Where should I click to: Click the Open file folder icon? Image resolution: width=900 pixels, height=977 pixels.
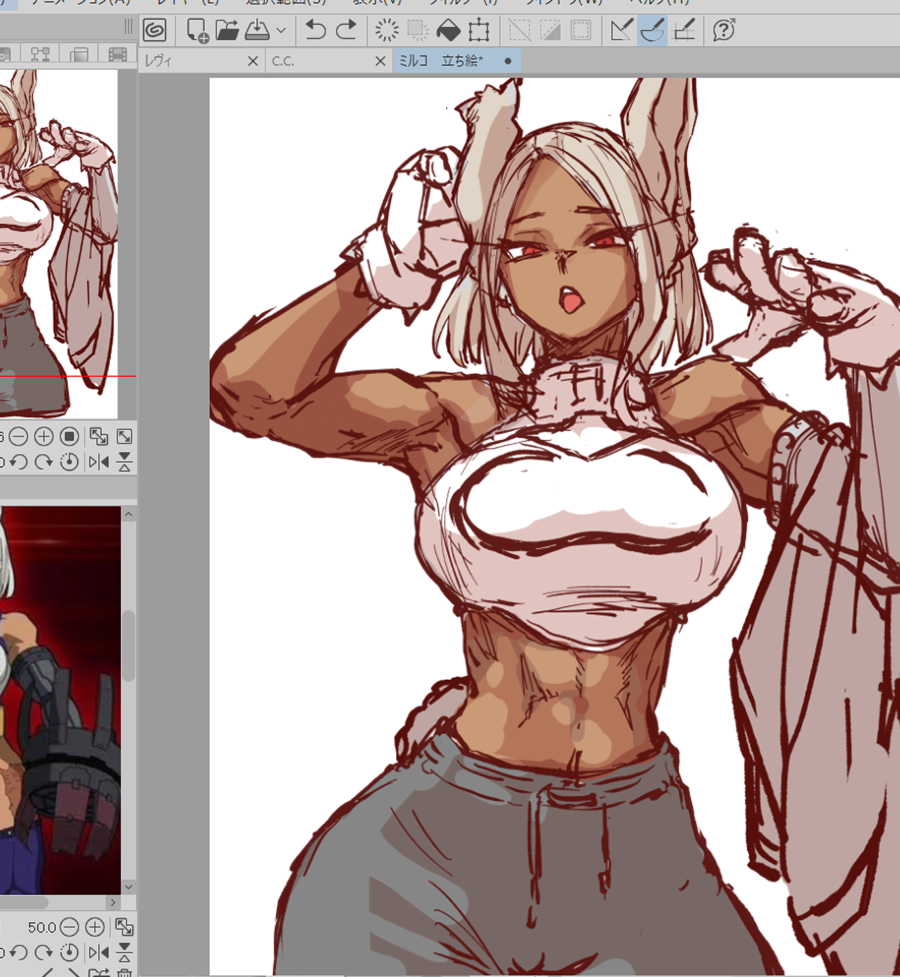227,30
